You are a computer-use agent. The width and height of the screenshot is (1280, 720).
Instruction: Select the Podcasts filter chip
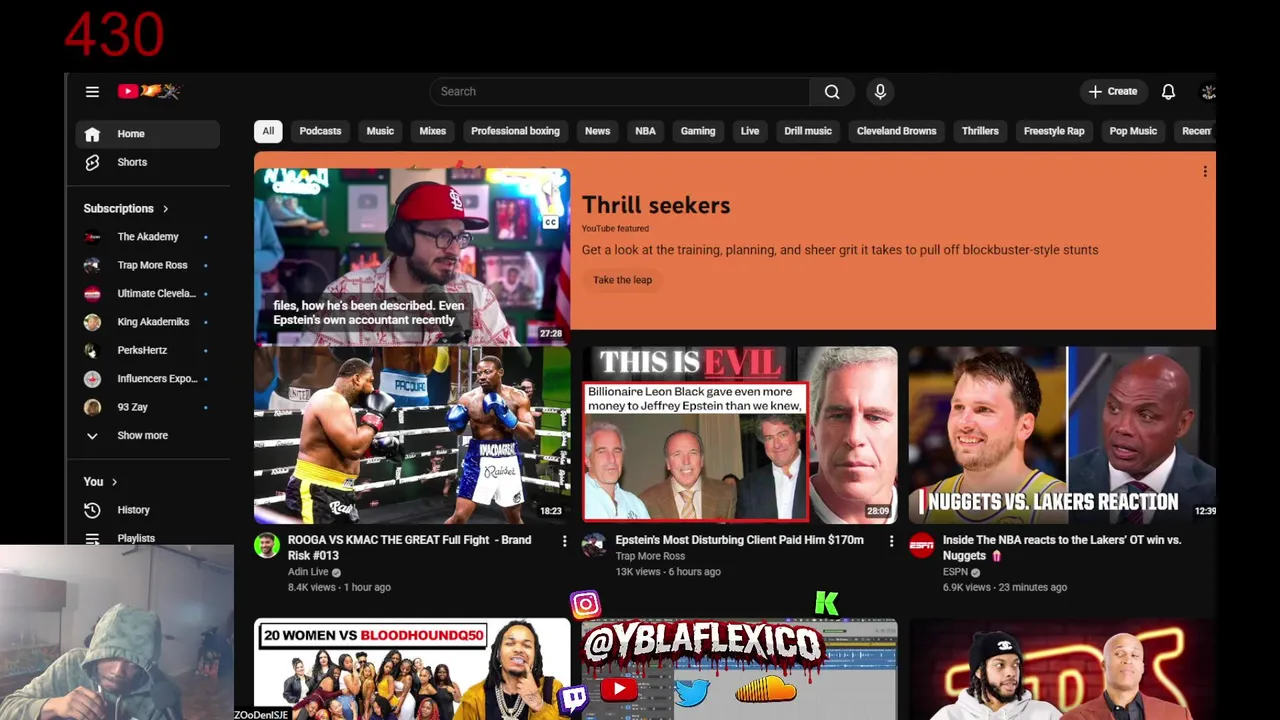coord(320,131)
